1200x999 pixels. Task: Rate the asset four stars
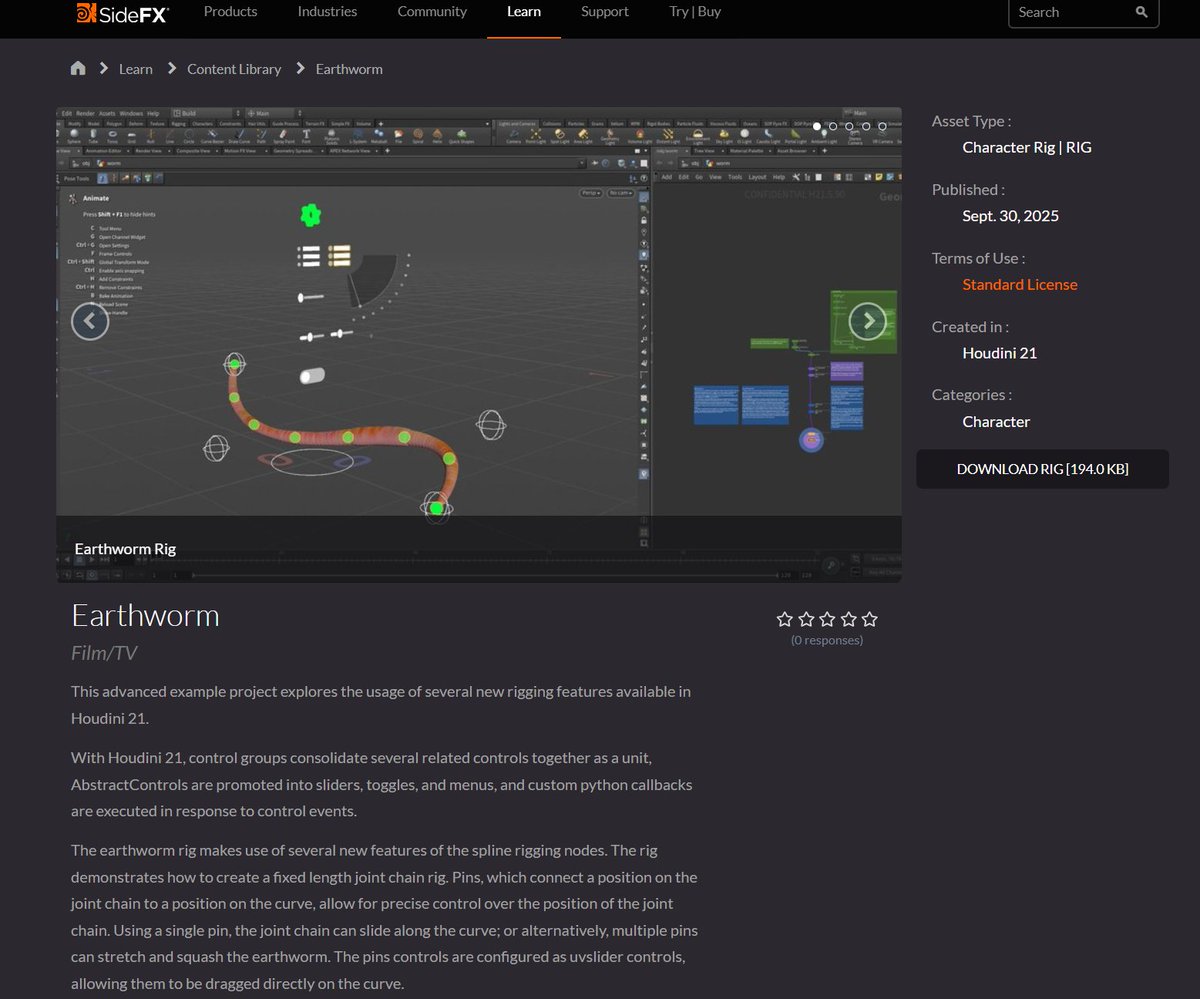tap(848, 619)
